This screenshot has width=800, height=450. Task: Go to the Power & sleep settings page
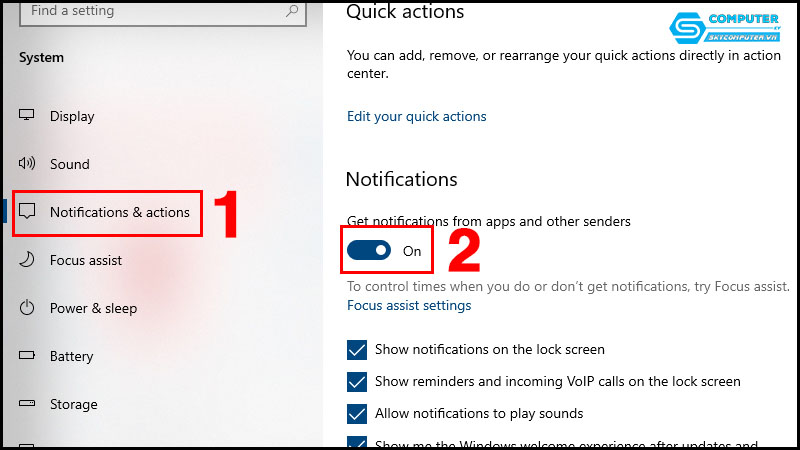point(93,308)
